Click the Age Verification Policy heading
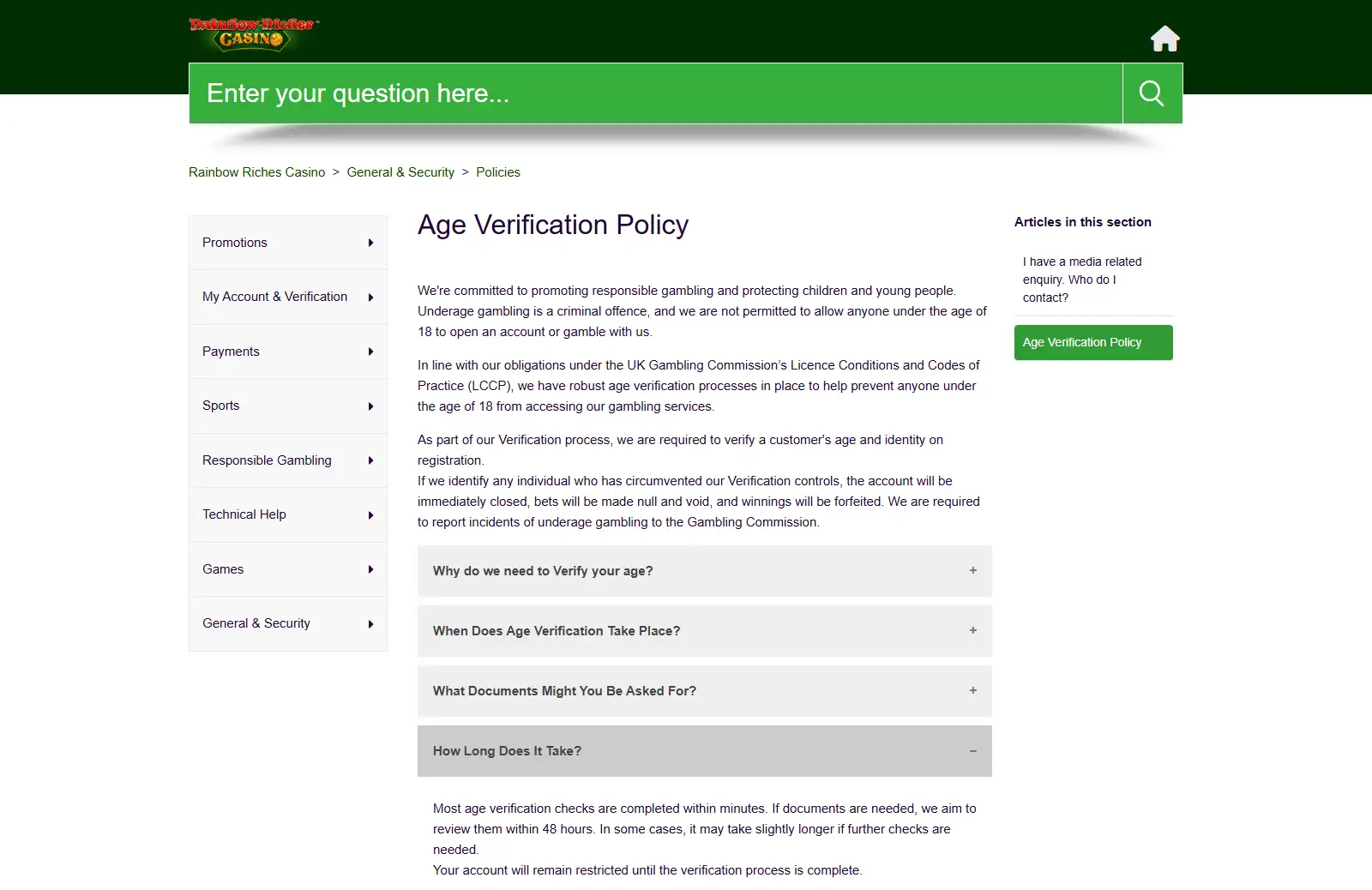1372x890 pixels. [553, 225]
